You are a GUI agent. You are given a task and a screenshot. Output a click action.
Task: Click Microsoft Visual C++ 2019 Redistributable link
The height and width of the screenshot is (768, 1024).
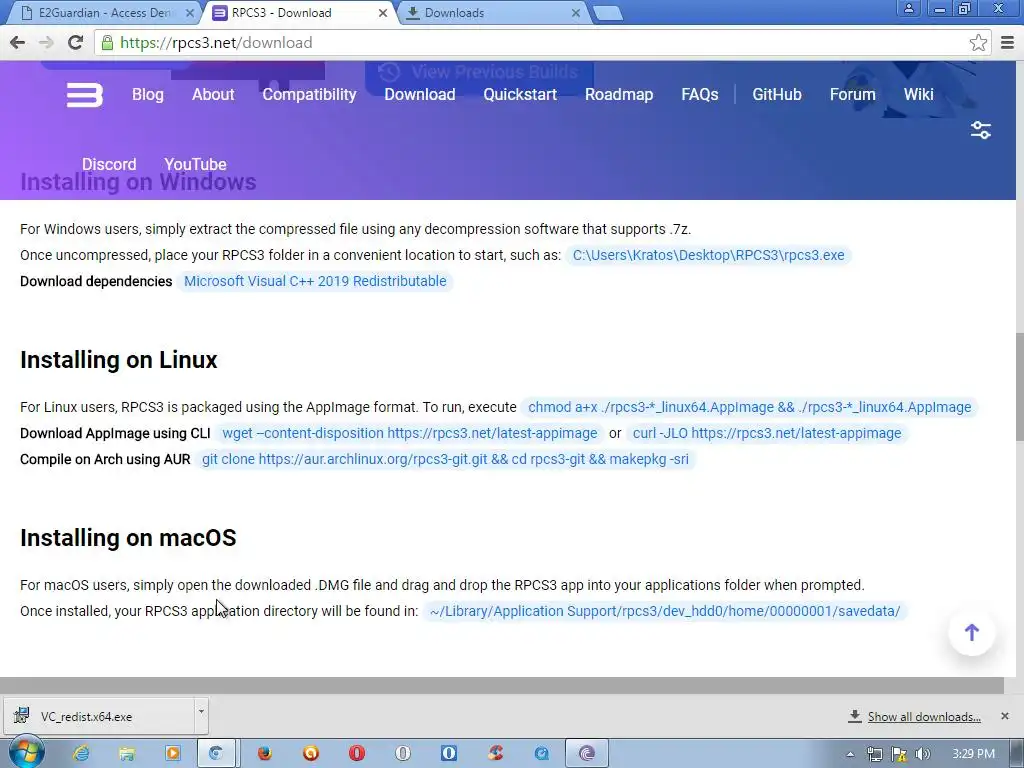click(315, 281)
